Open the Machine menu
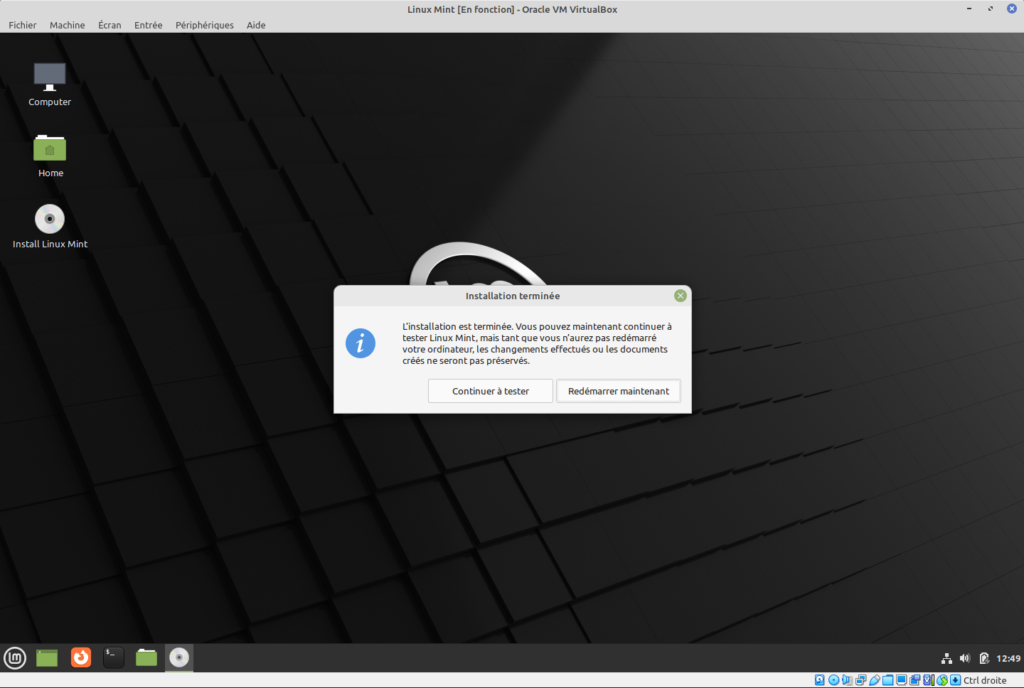Screen dimensions: 1024x688 tap(67, 25)
